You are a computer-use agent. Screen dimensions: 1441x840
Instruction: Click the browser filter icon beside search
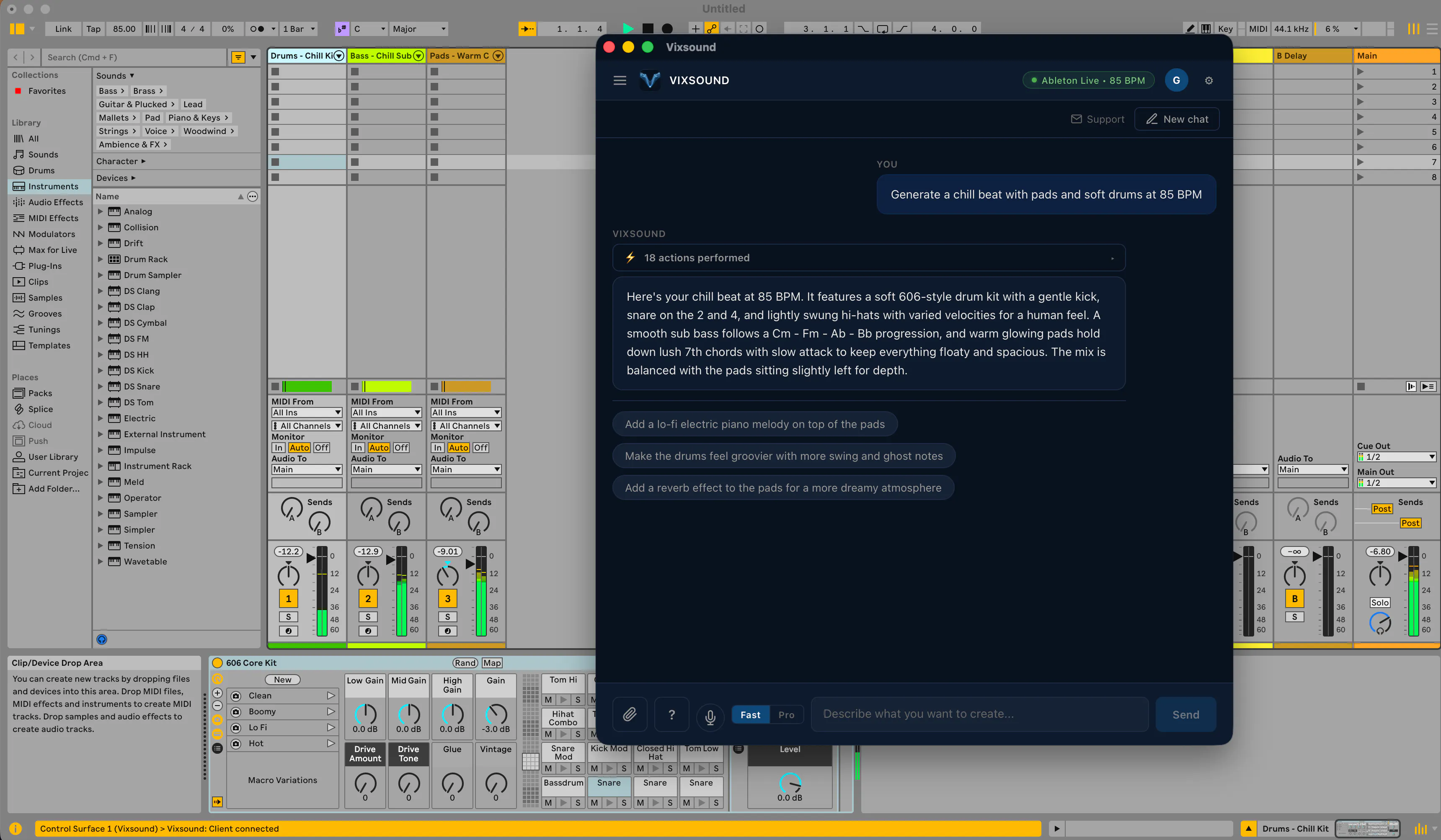[238, 57]
